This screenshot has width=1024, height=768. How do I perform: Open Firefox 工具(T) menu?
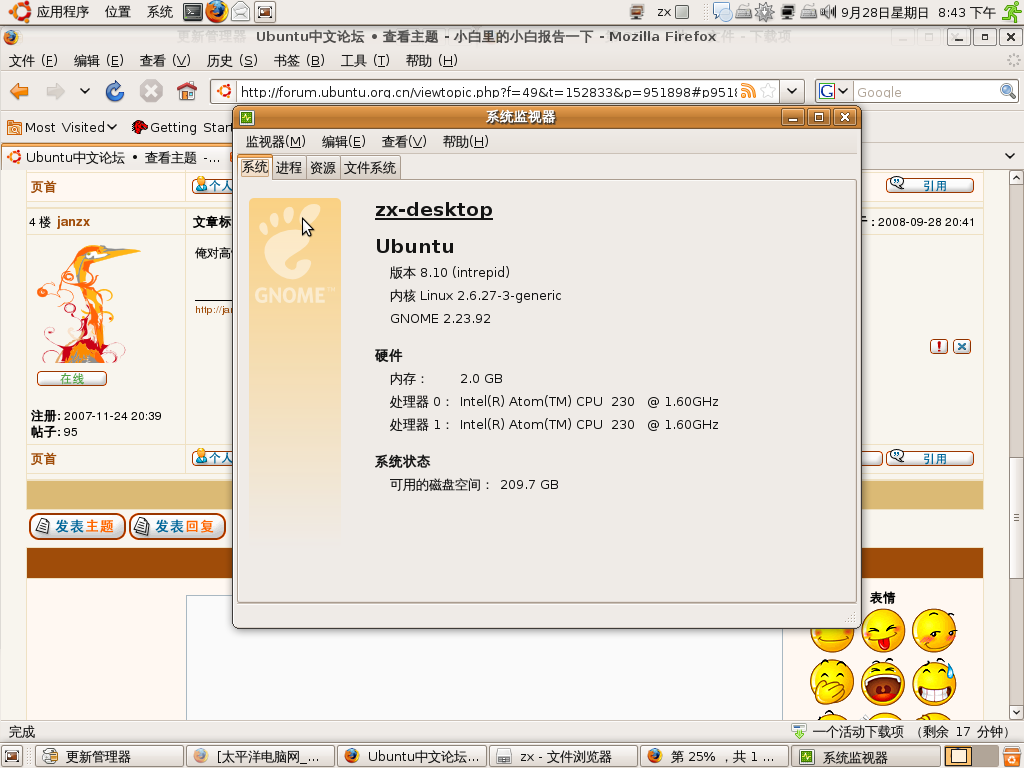365,61
